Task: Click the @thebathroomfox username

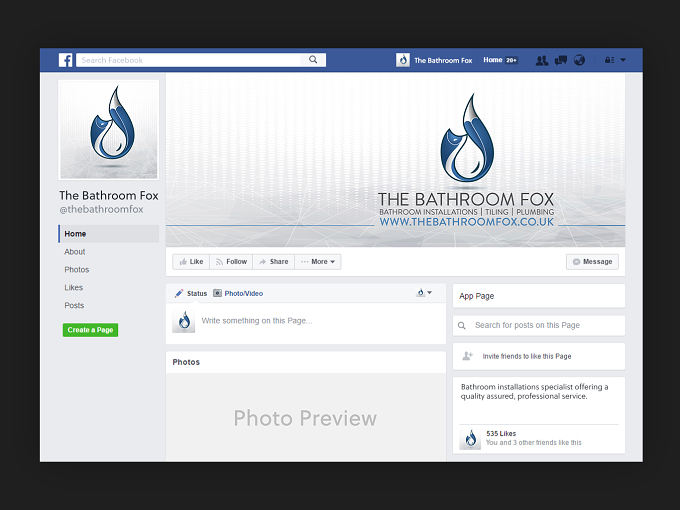Action: tap(101, 209)
